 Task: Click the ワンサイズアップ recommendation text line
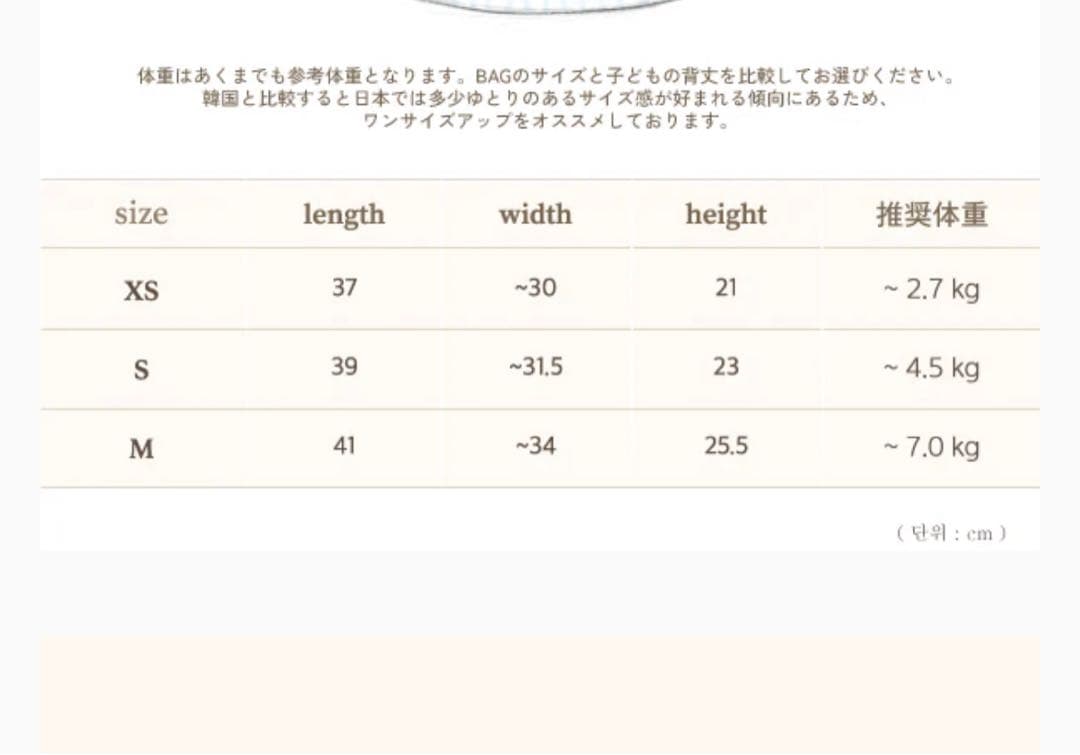[x=546, y=122]
